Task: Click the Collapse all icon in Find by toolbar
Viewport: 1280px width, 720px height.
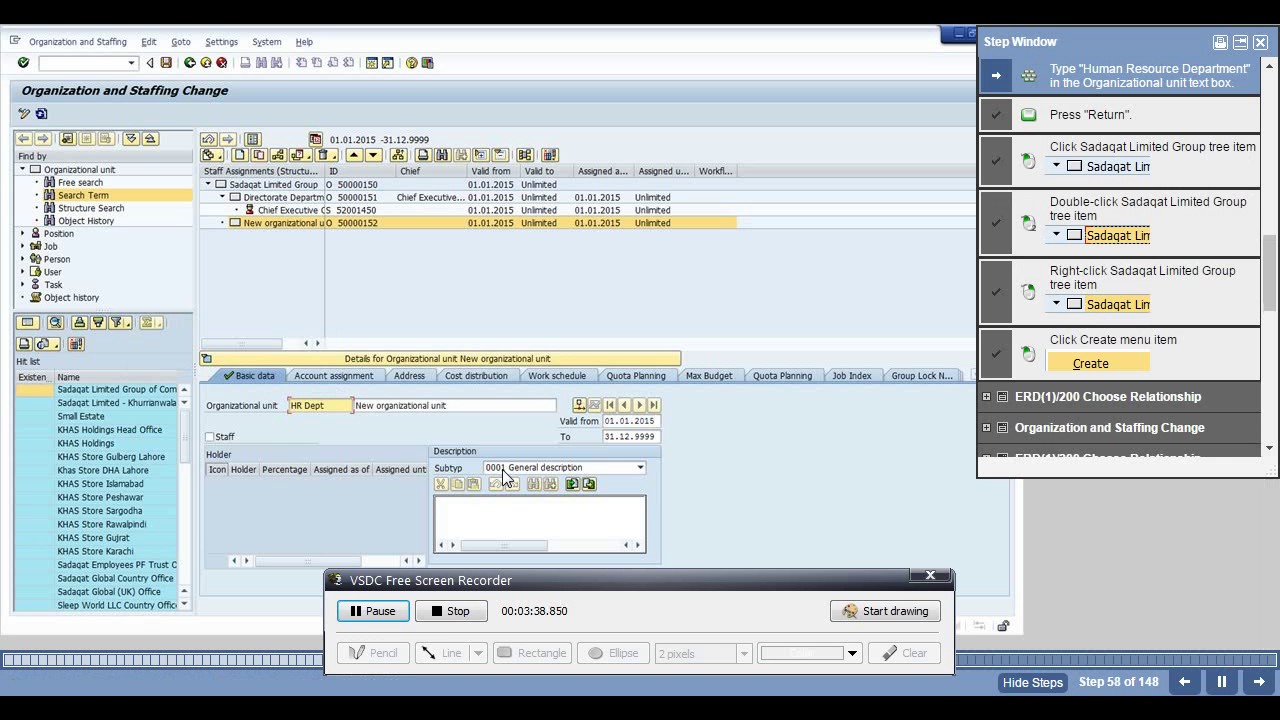Action: (150, 139)
